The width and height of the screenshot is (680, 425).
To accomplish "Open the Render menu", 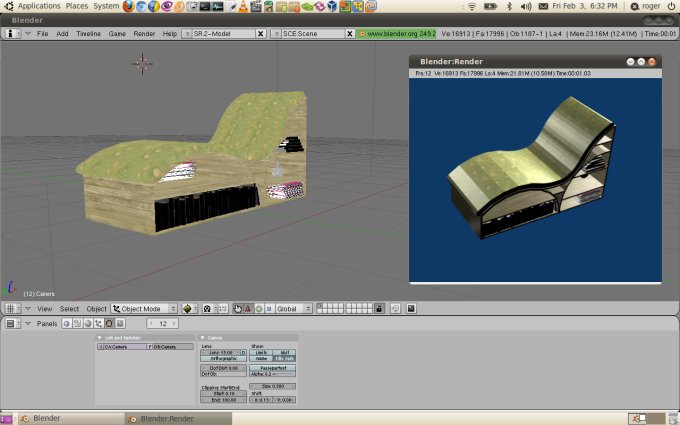I will (x=144, y=33).
